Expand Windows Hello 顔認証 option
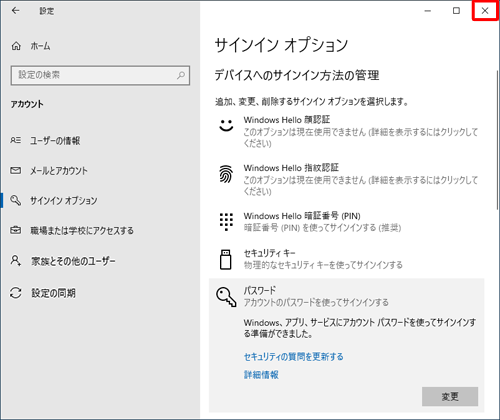 (x=347, y=131)
